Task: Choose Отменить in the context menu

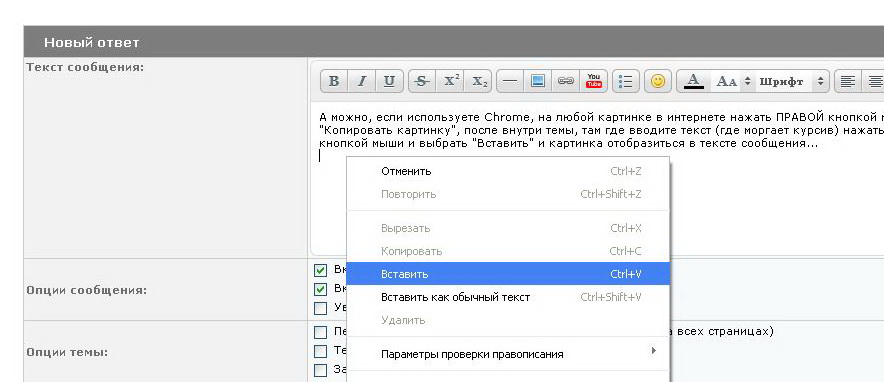Action: (x=508, y=171)
